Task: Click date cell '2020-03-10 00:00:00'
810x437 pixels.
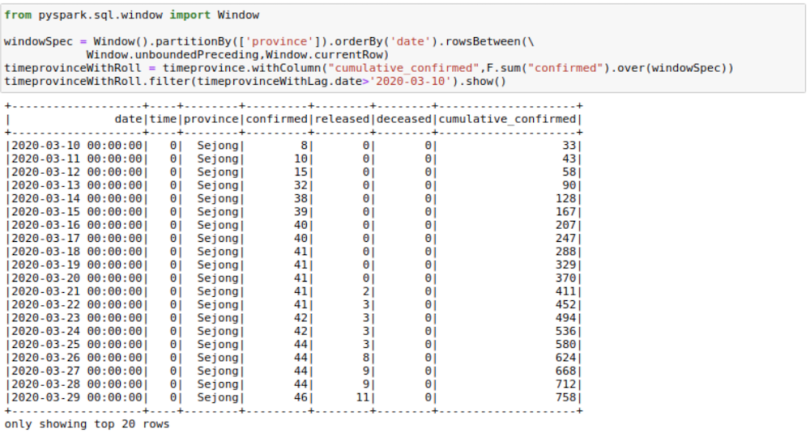Action: (76, 146)
